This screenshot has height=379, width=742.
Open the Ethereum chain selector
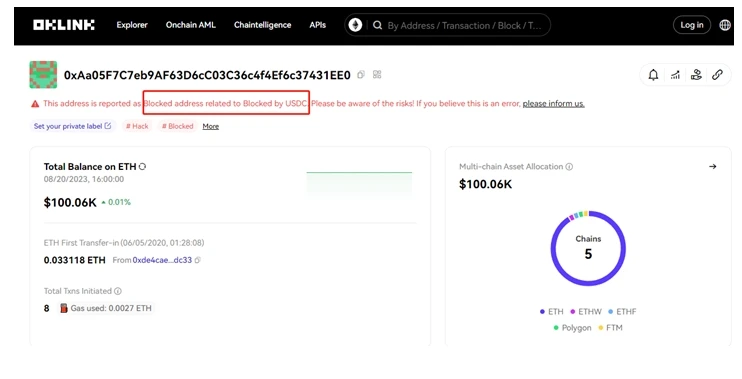(x=355, y=25)
